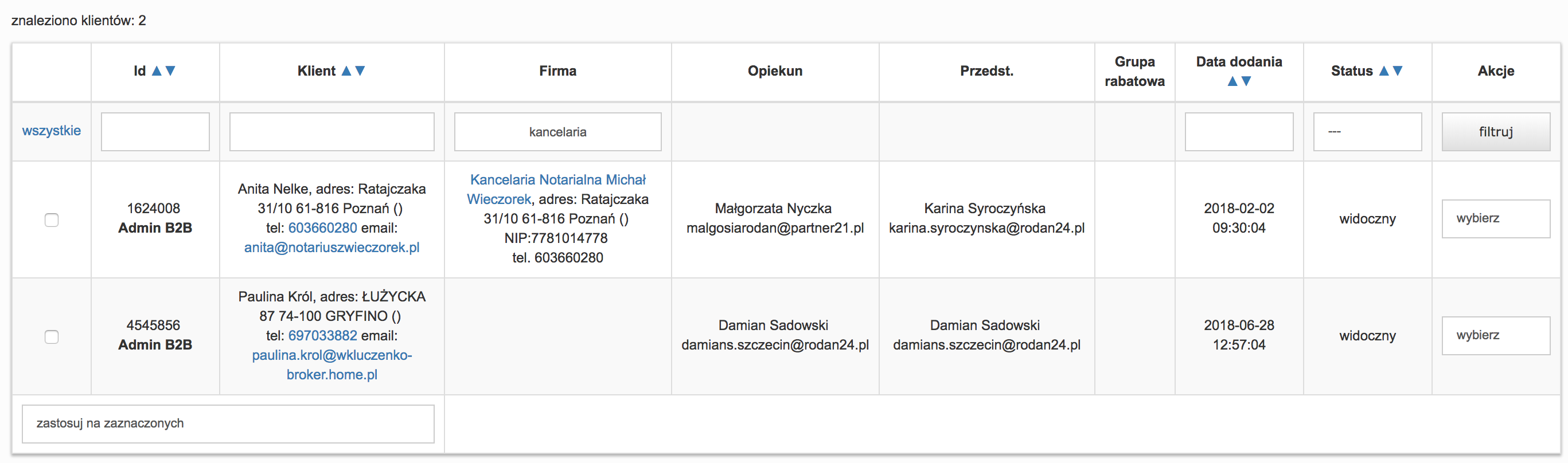Screen dimensions: 1568x463
Task: Expand the zastosuj na zaznaczonych dropdown
Action: pyautogui.click(x=228, y=423)
